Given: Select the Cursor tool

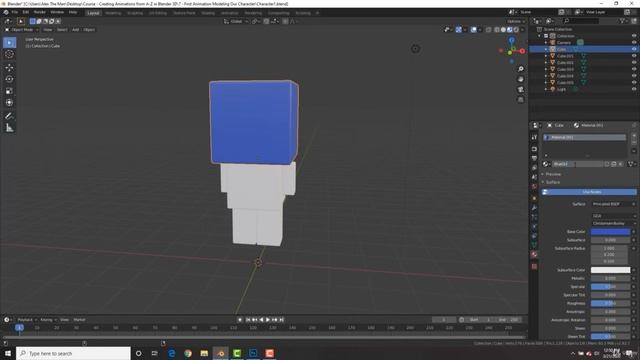Looking at the screenshot, I should tap(9, 54).
